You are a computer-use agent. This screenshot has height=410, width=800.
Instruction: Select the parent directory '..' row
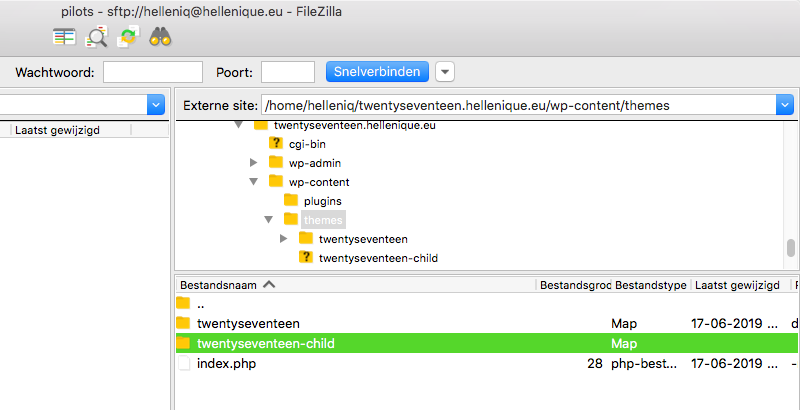[487, 304]
